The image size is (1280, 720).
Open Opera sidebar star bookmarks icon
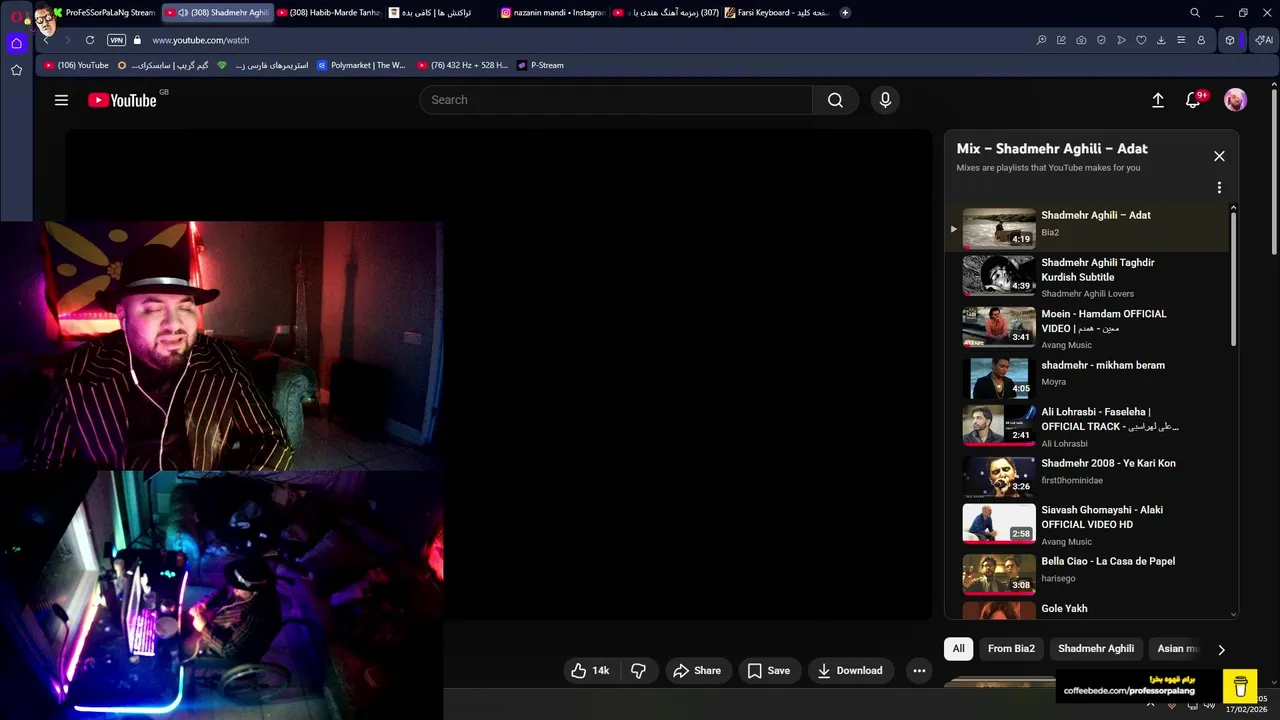point(16,70)
